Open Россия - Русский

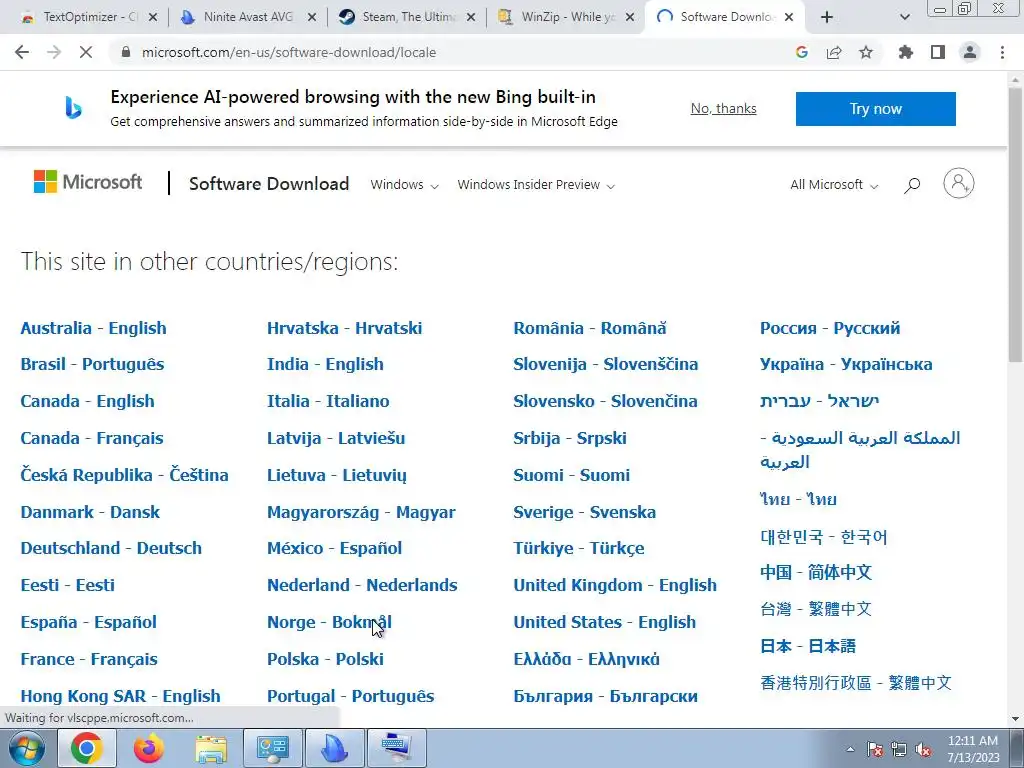click(x=830, y=328)
